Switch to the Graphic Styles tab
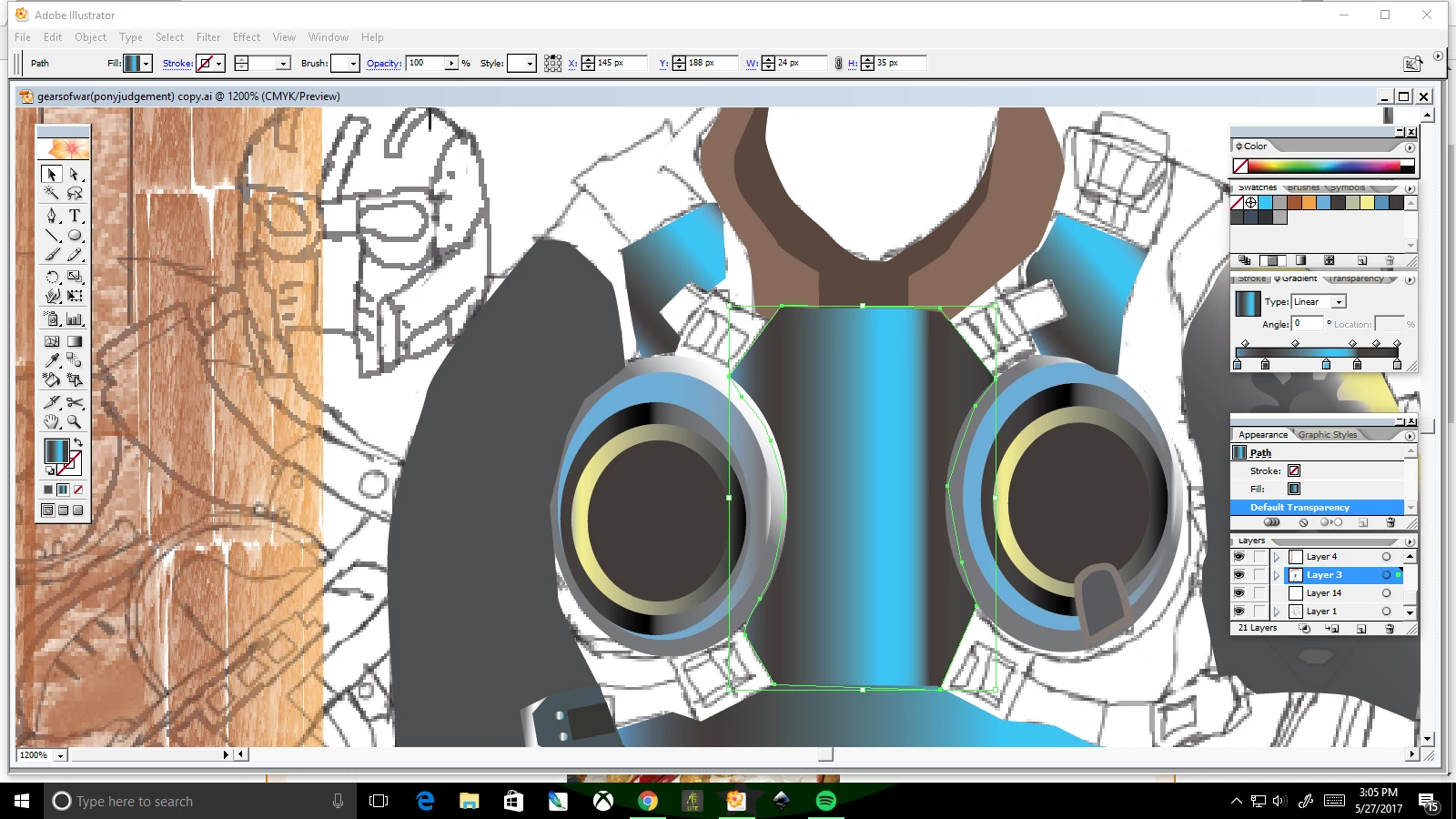Screen dimensions: 1456x819 pyautogui.click(x=1328, y=435)
